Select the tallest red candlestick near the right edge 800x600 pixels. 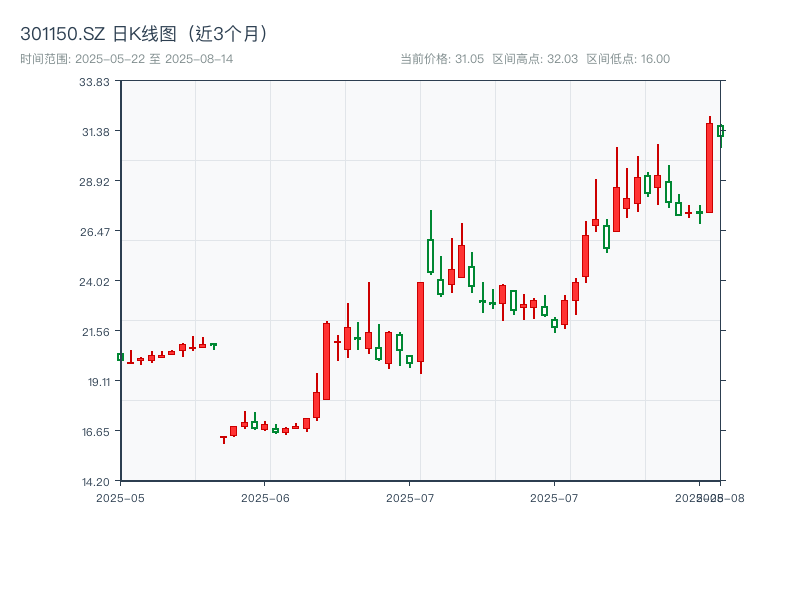click(710, 165)
